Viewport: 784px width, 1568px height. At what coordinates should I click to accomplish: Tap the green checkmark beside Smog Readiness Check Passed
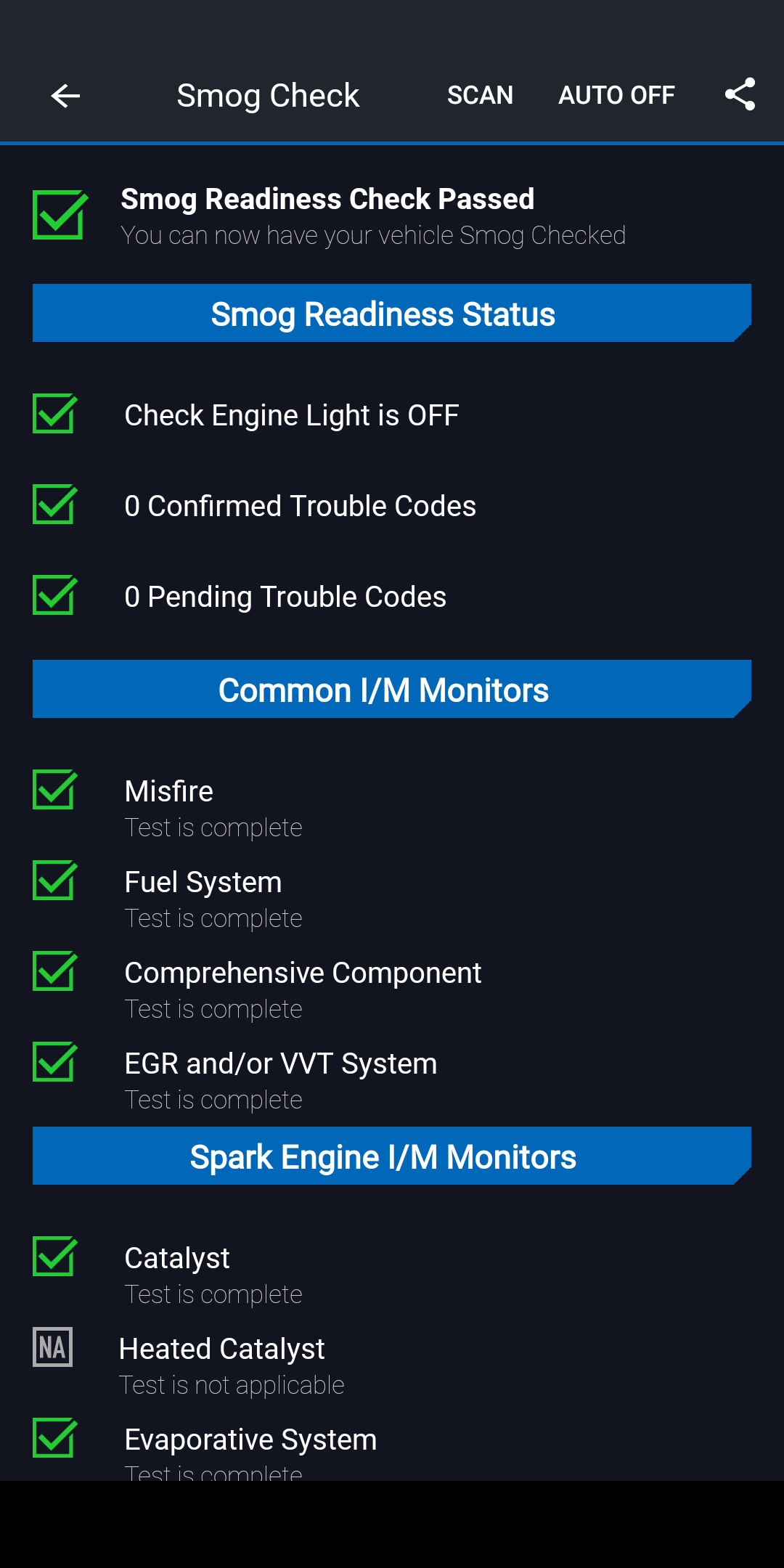(x=59, y=215)
